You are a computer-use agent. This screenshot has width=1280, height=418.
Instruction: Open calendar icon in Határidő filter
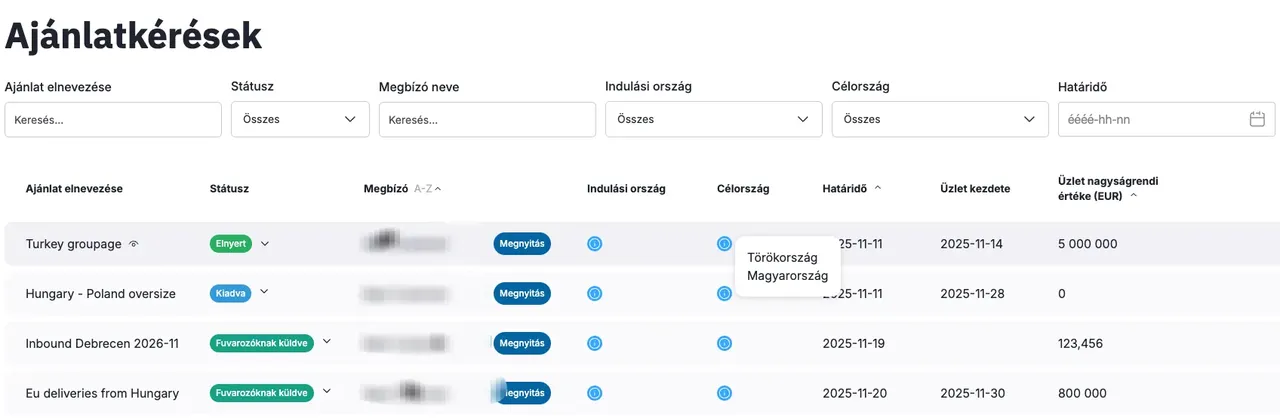click(1257, 119)
